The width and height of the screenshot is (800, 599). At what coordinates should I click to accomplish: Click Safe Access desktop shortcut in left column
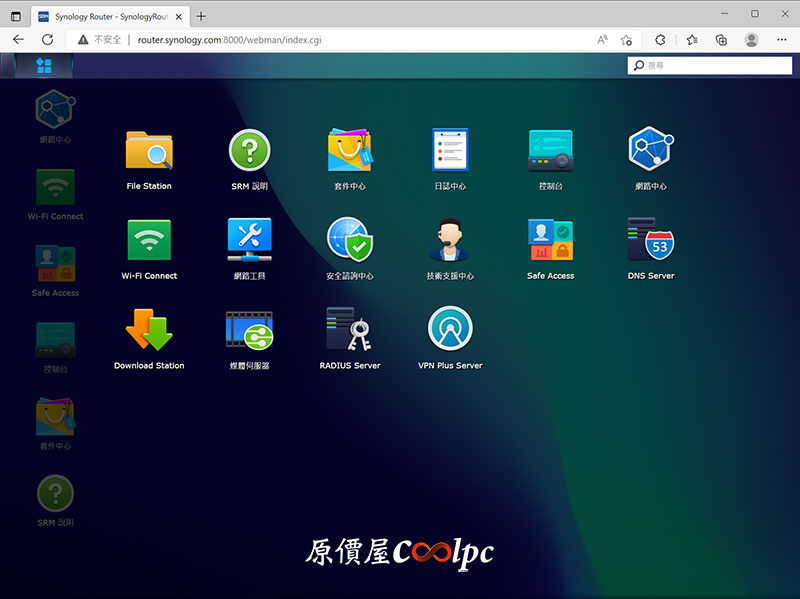coord(56,271)
